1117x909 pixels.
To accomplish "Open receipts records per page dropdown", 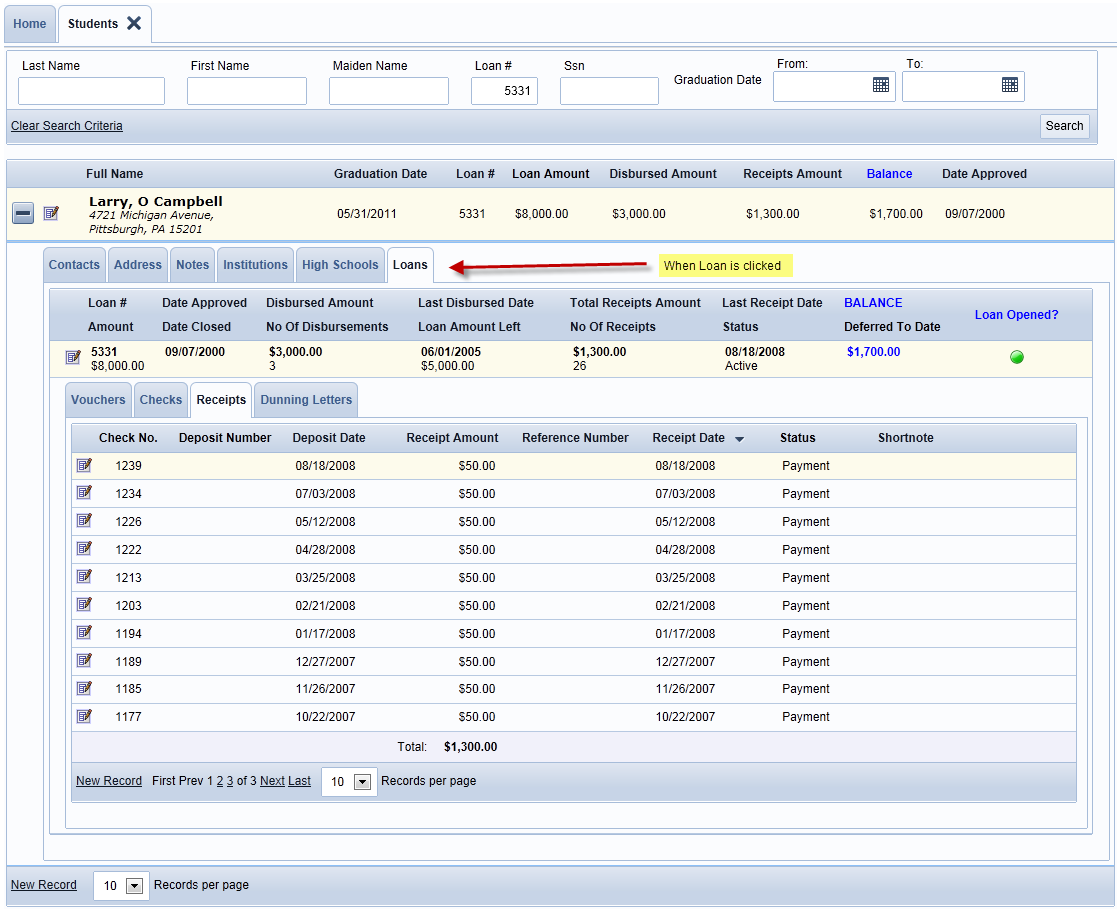I will coord(362,782).
